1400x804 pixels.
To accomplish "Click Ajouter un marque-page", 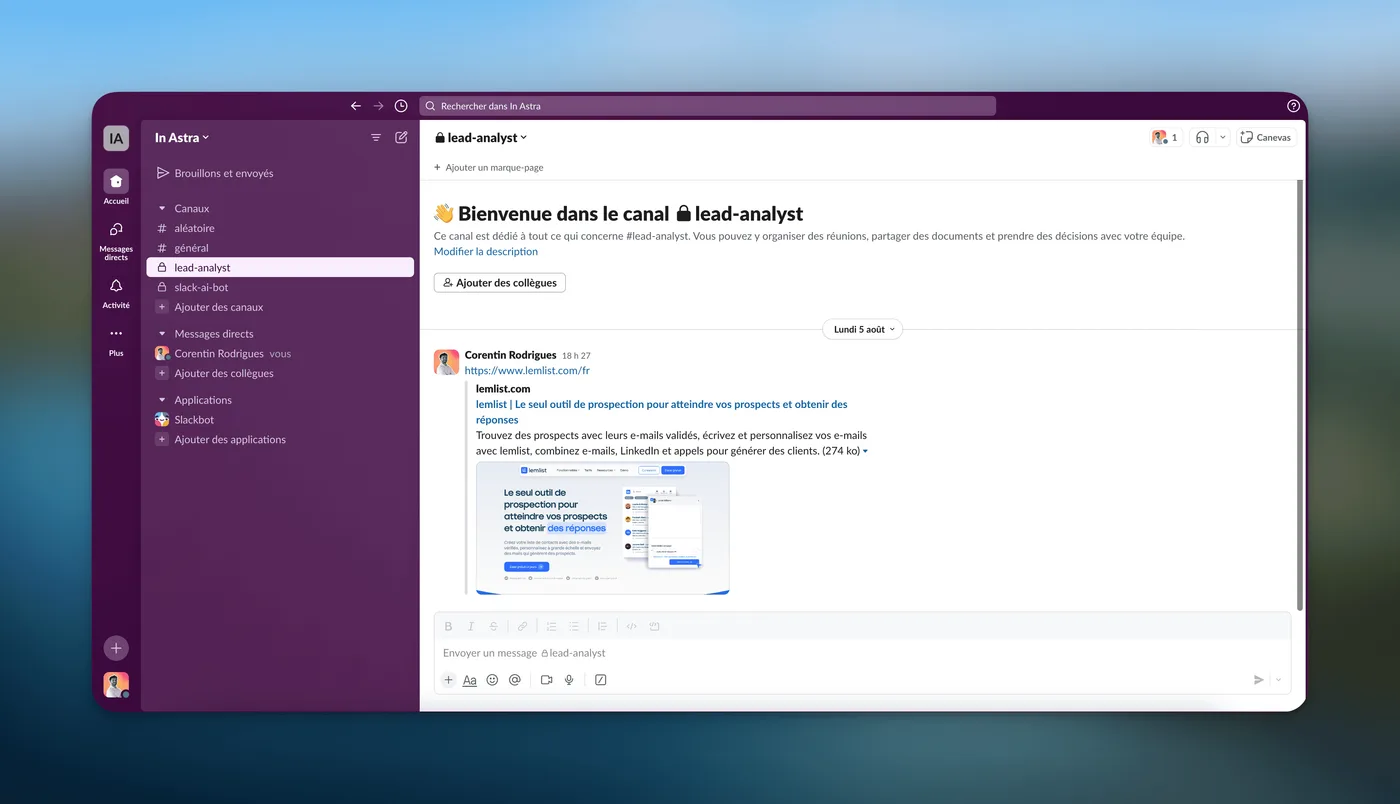I will 489,168.
